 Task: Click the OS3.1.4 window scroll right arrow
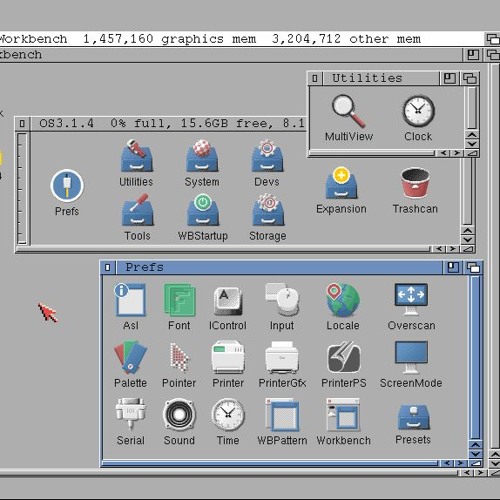coord(452,249)
